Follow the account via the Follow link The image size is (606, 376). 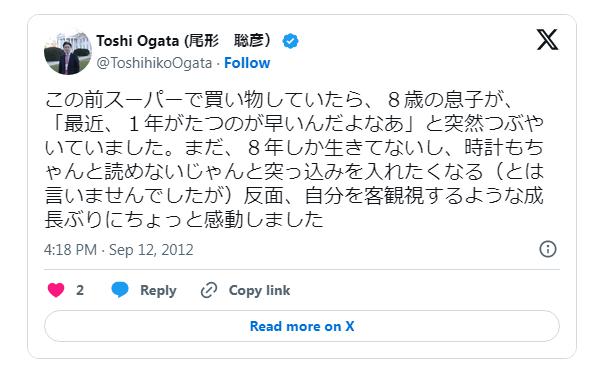coord(247,63)
